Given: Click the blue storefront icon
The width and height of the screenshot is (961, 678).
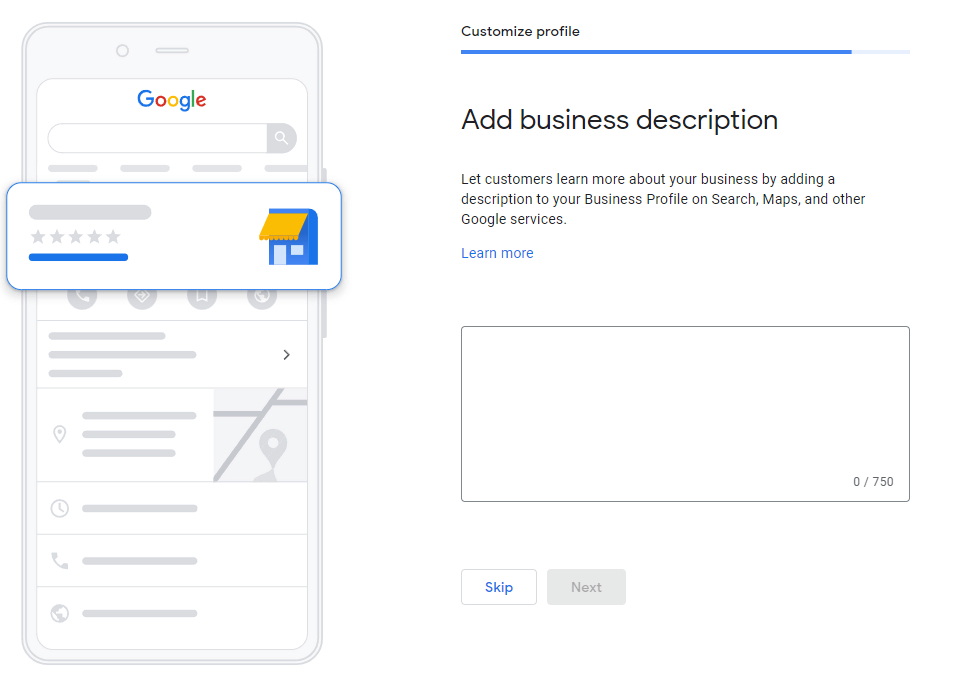Looking at the screenshot, I should (288, 237).
